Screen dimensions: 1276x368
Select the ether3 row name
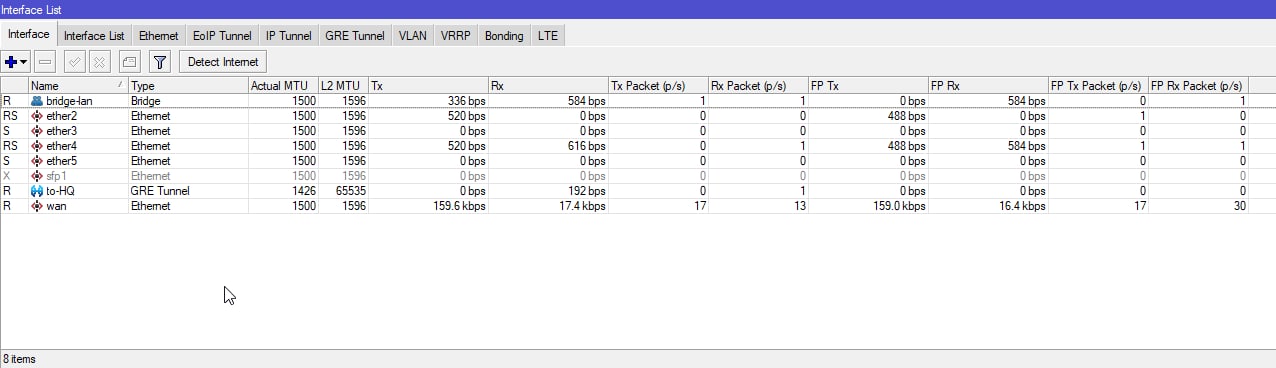[61, 131]
